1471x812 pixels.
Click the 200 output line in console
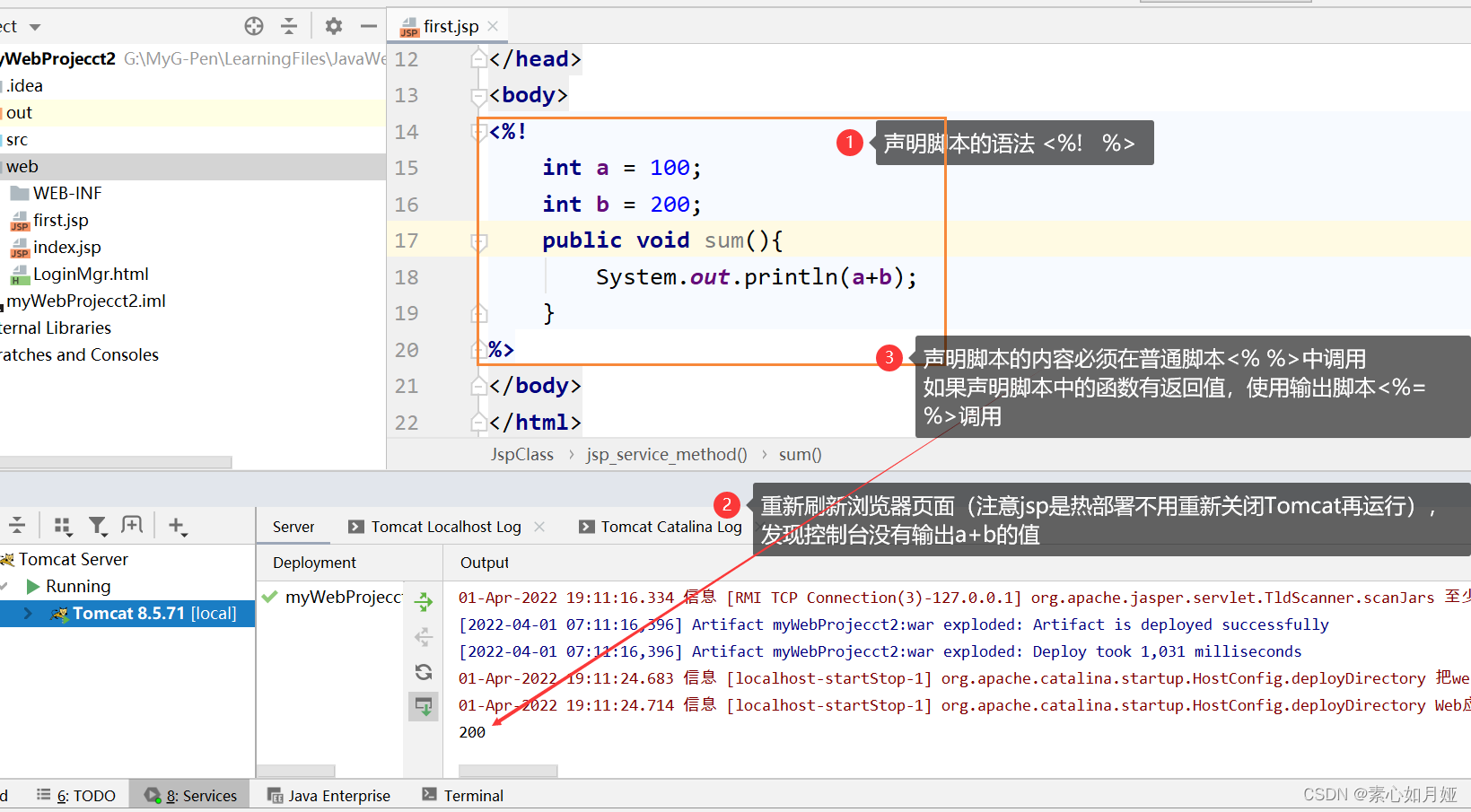472,732
